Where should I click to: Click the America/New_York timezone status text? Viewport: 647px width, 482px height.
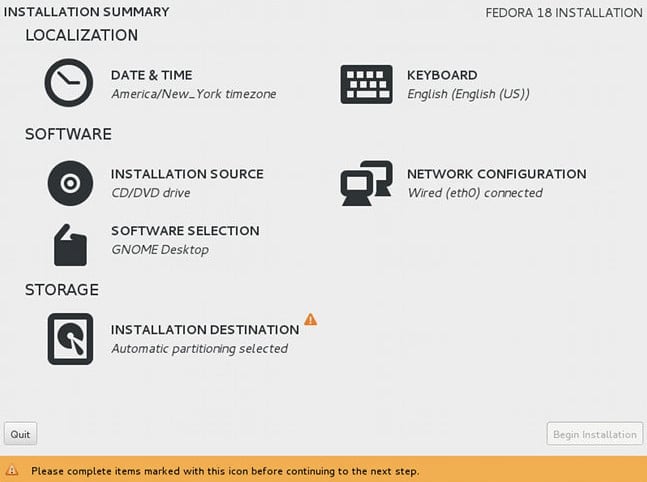tap(194, 94)
